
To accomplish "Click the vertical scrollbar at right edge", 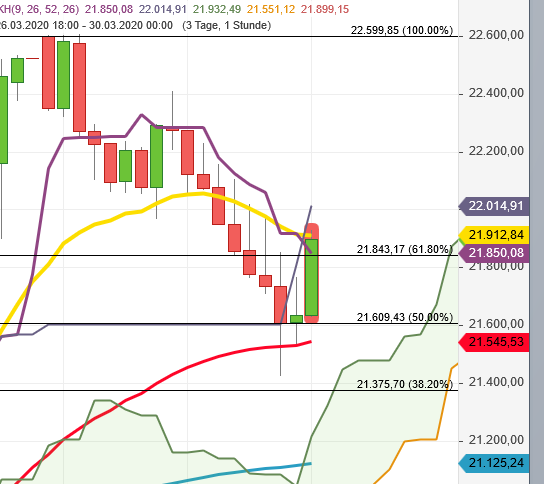I will click(537, 242).
